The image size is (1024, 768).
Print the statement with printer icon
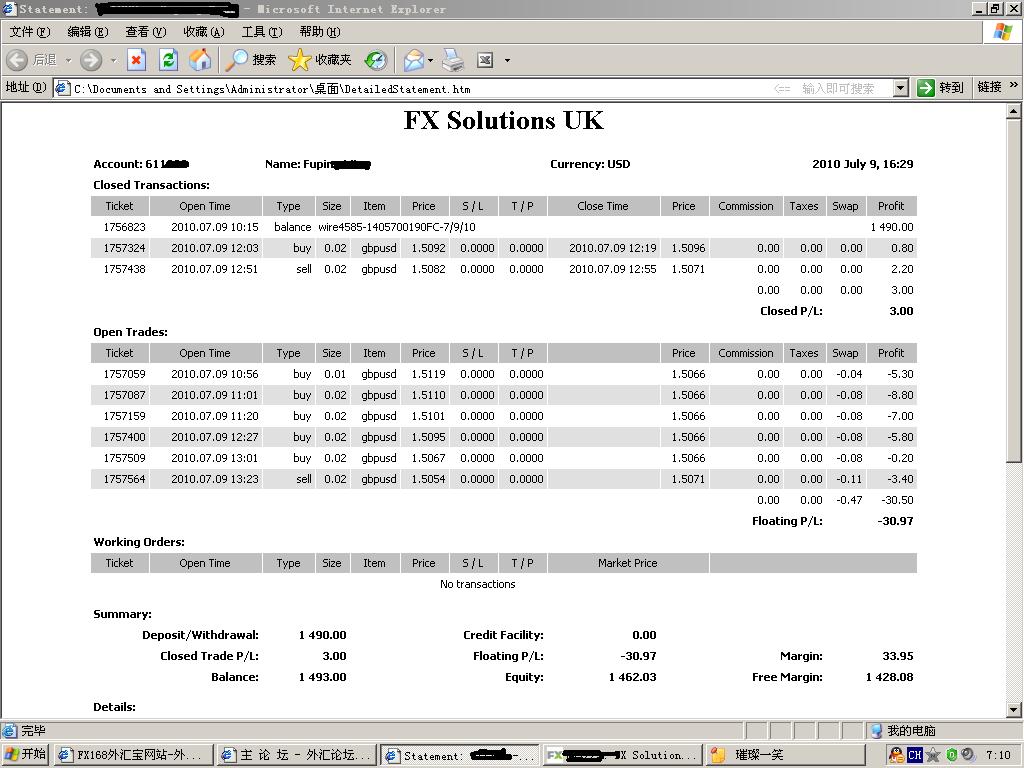(453, 60)
